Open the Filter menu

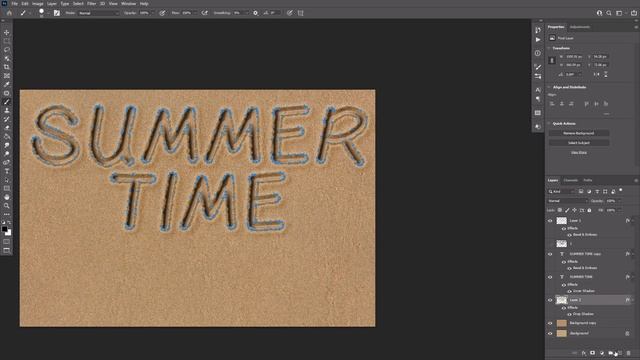(x=91, y=4)
